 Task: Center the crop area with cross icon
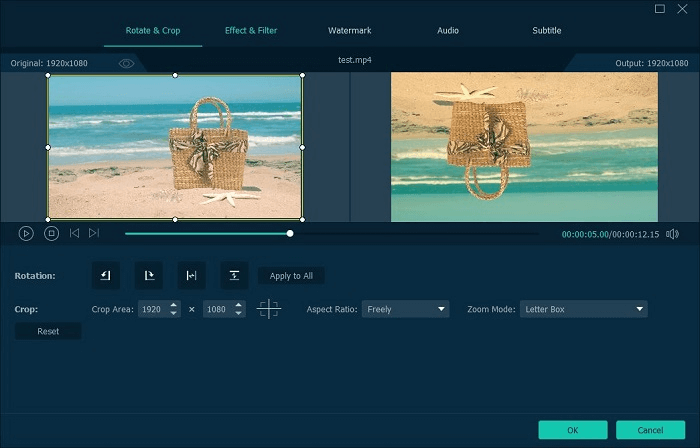click(269, 309)
